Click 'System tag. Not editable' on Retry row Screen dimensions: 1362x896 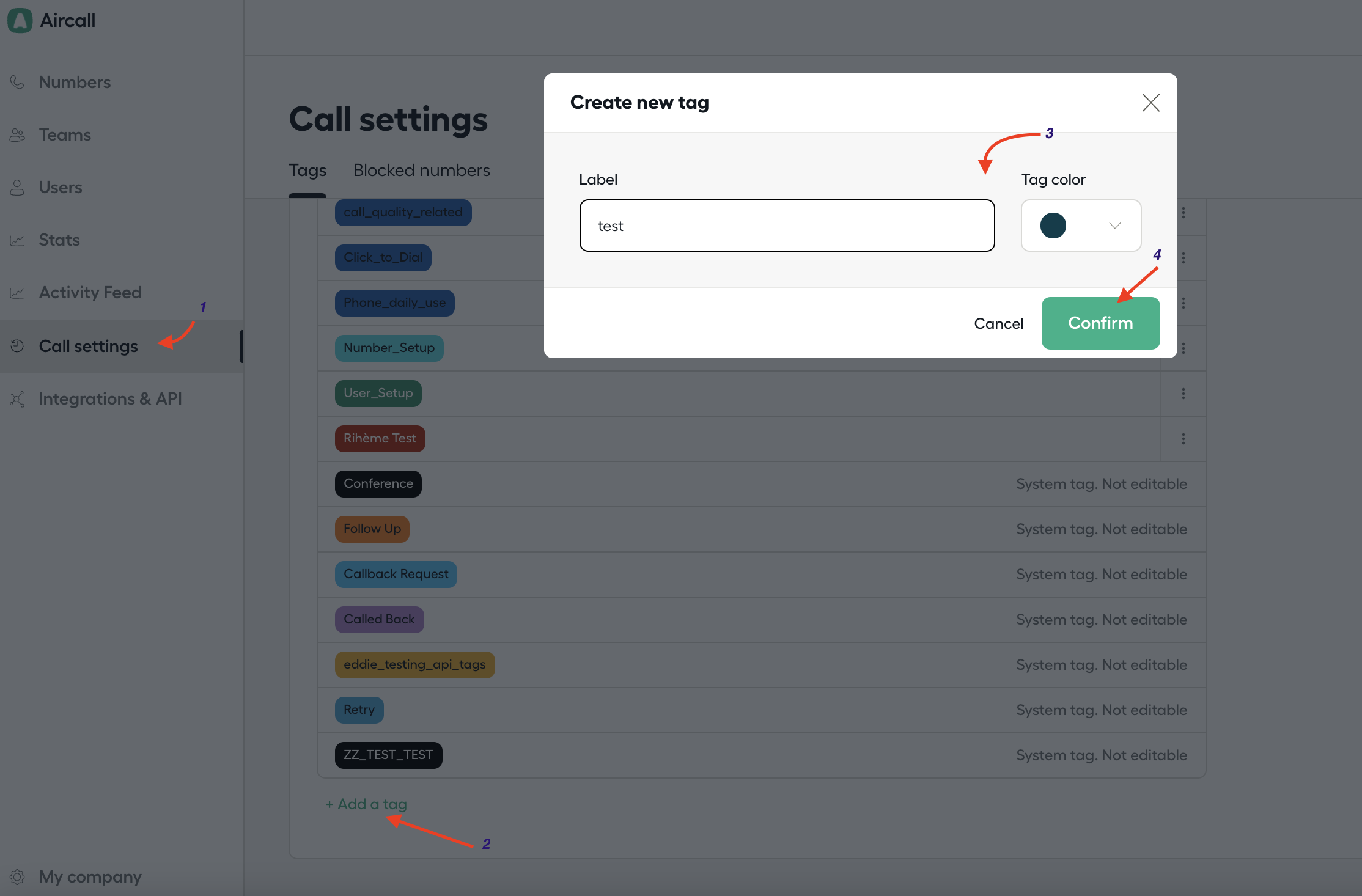pos(1102,710)
